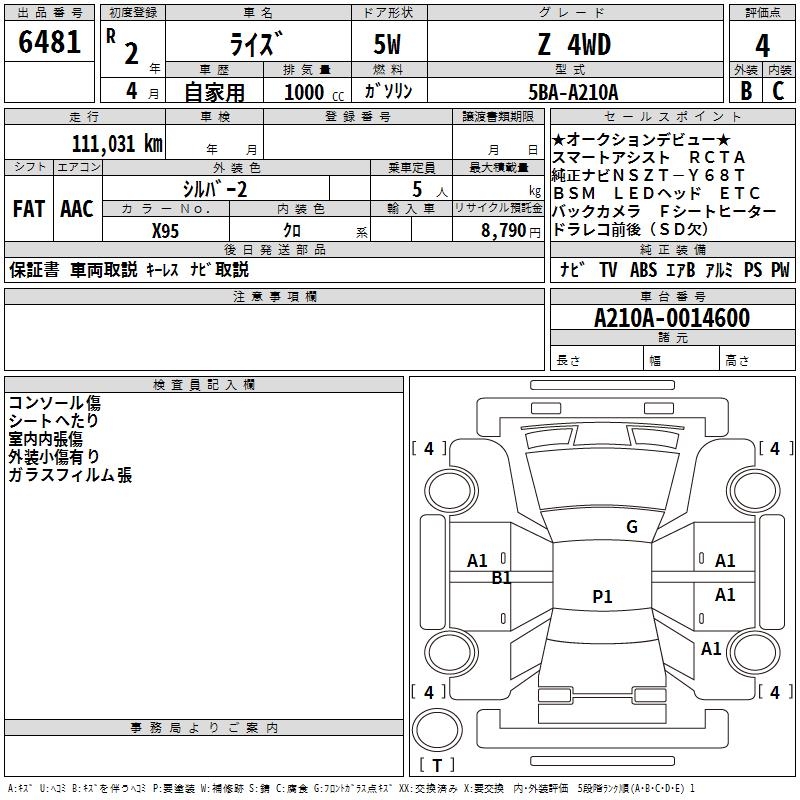The width and height of the screenshot is (800, 800).
Task: Click 長さ dimension field
Action: point(596,360)
